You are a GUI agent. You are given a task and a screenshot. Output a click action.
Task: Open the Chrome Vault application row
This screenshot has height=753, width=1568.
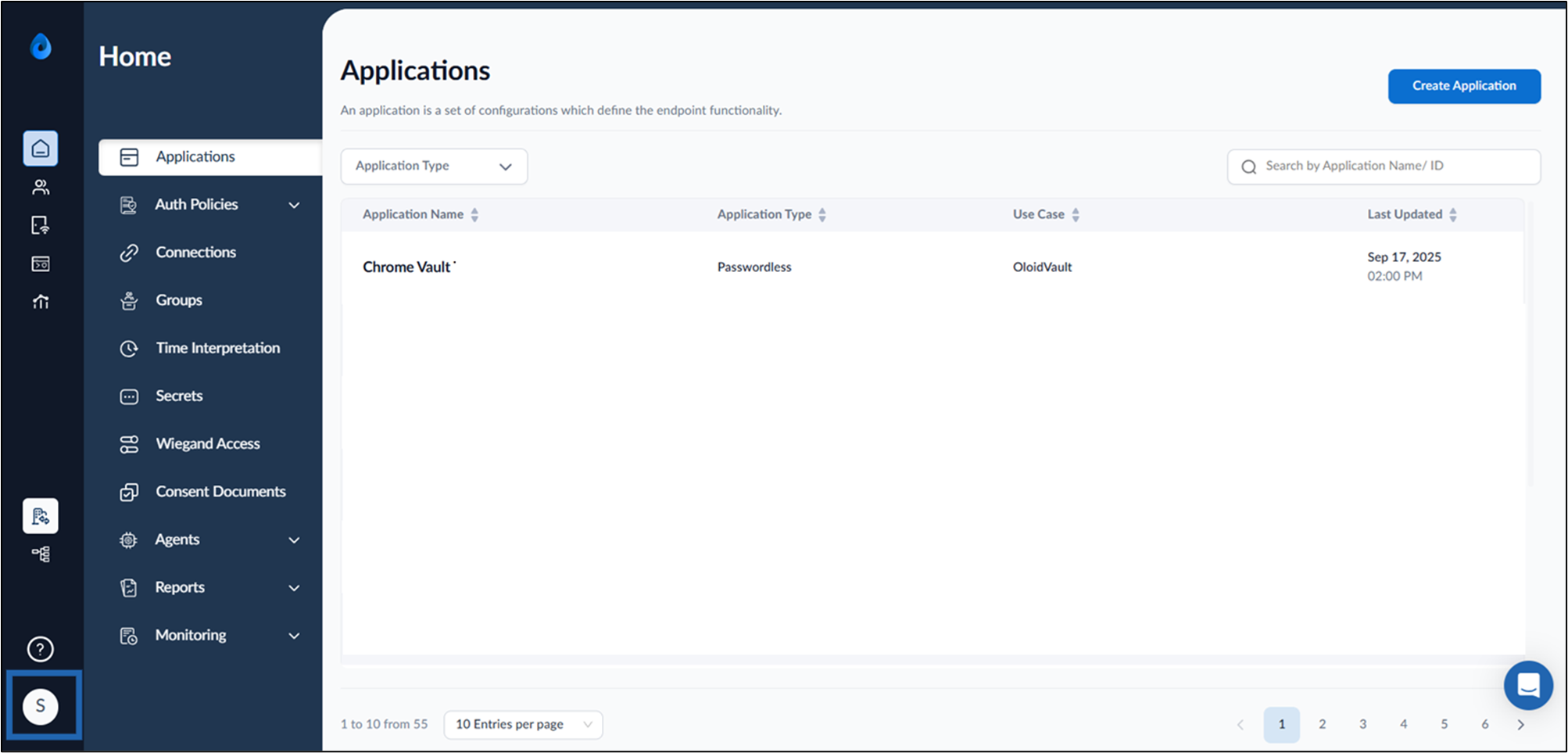(x=933, y=267)
